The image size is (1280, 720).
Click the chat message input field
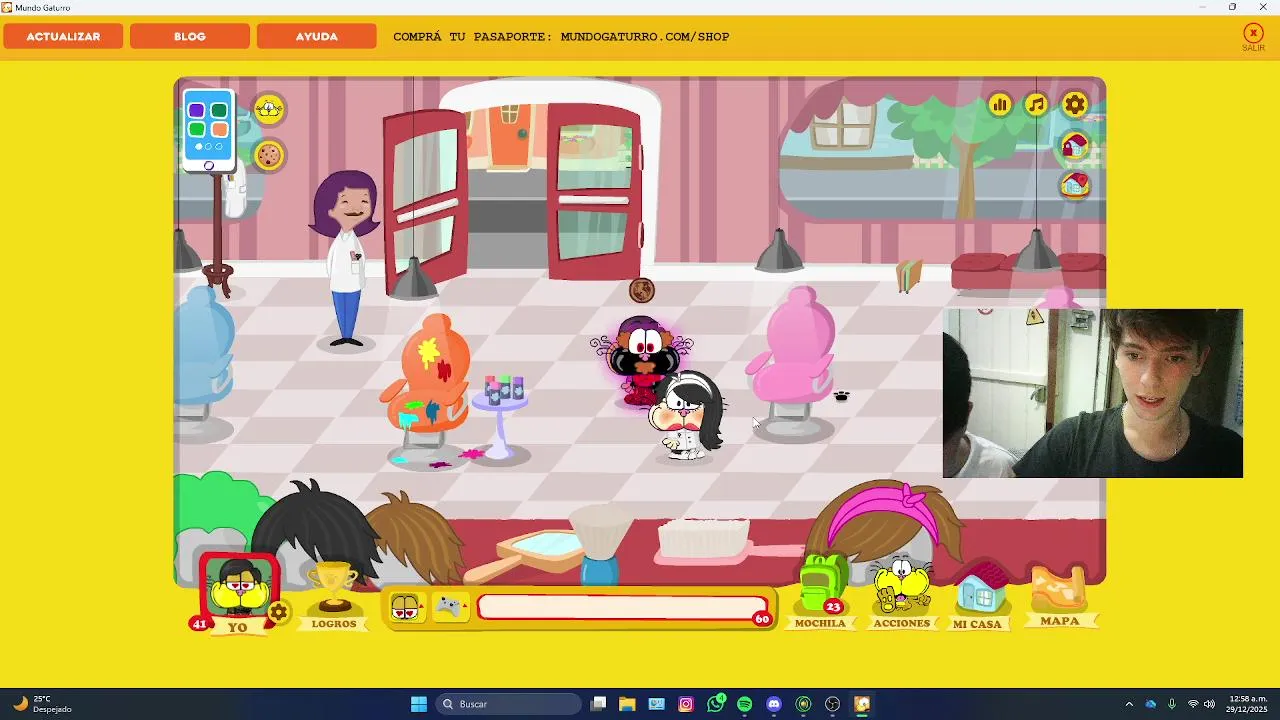tap(622, 607)
